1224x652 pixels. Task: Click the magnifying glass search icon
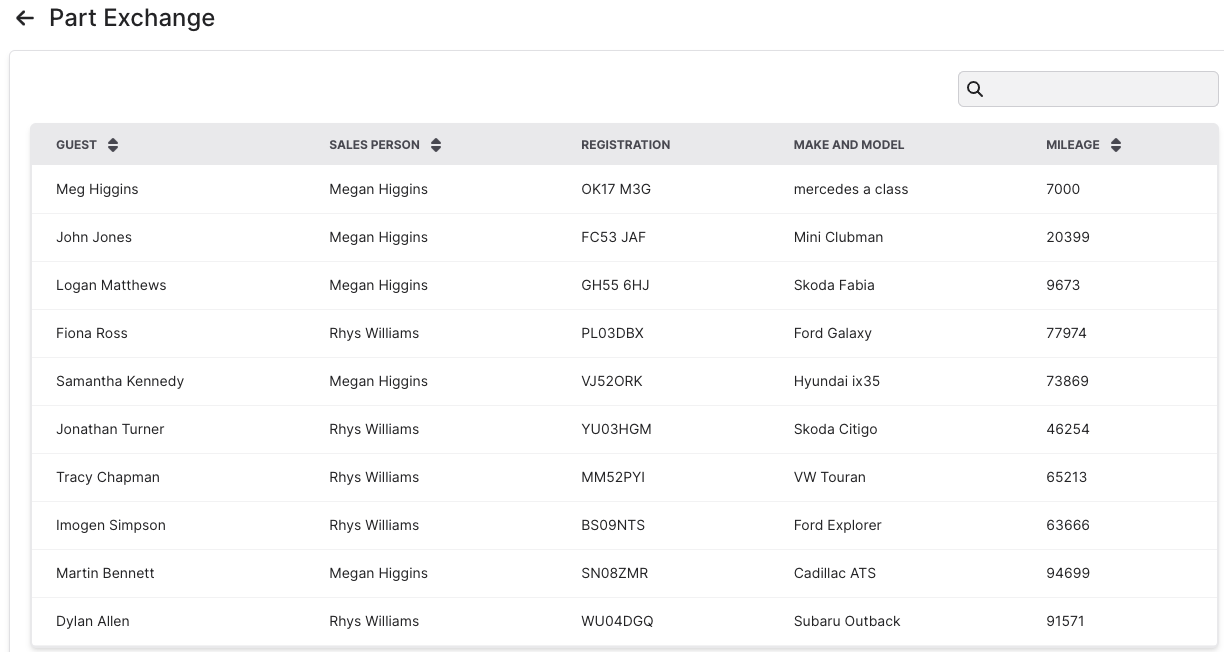point(975,89)
